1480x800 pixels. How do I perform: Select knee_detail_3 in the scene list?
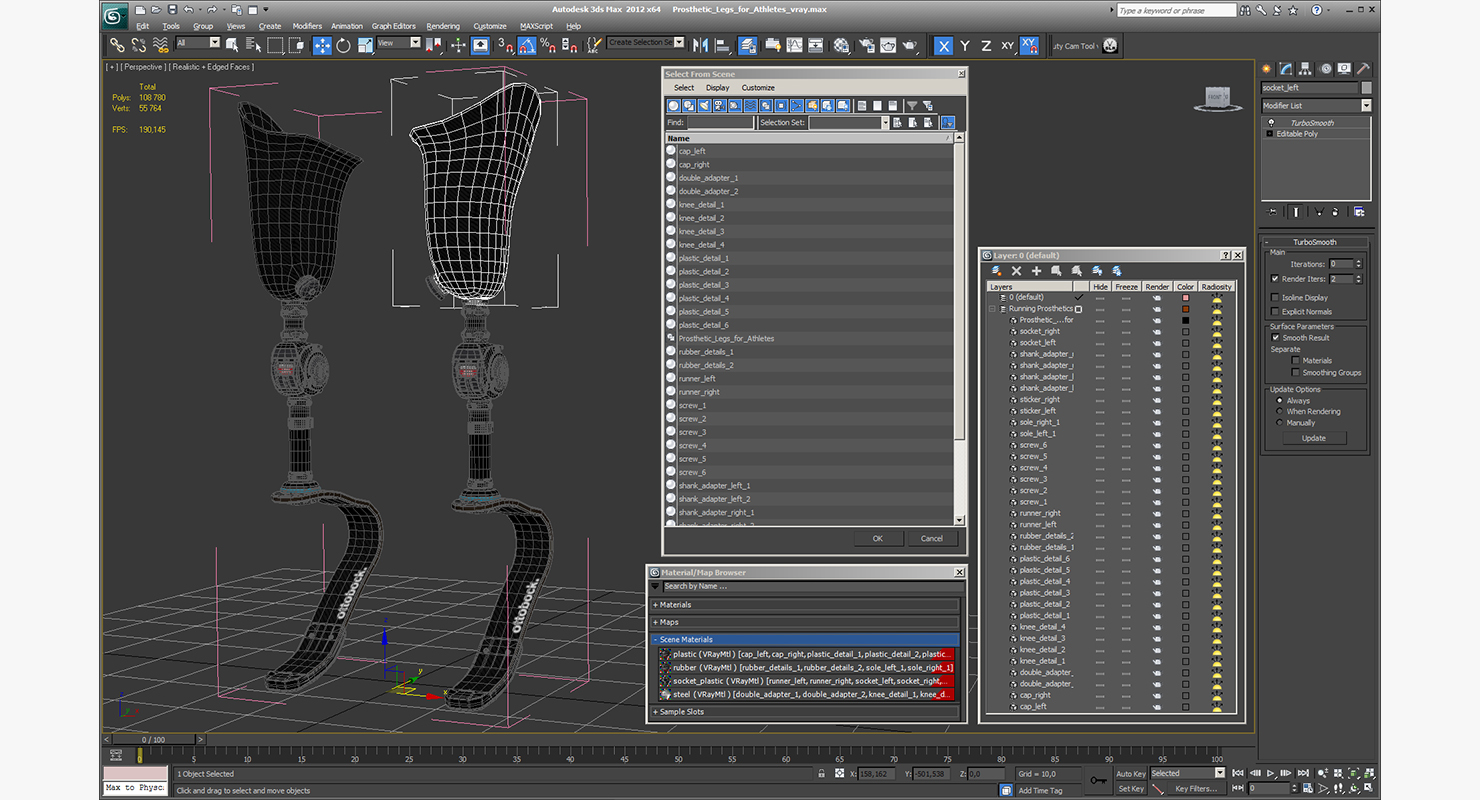click(701, 231)
